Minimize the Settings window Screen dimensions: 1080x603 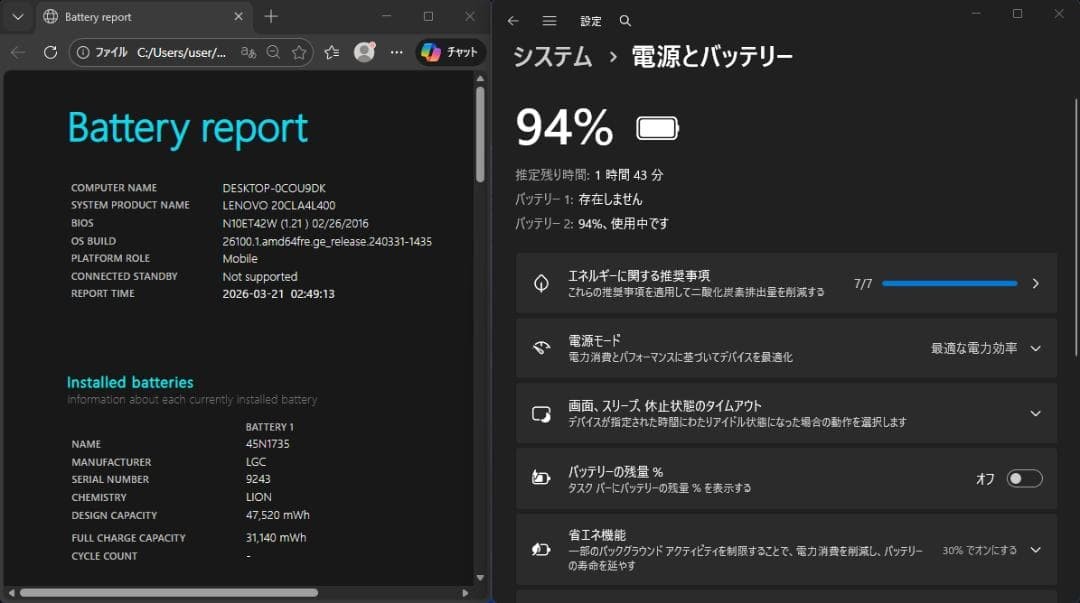point(976,14)
